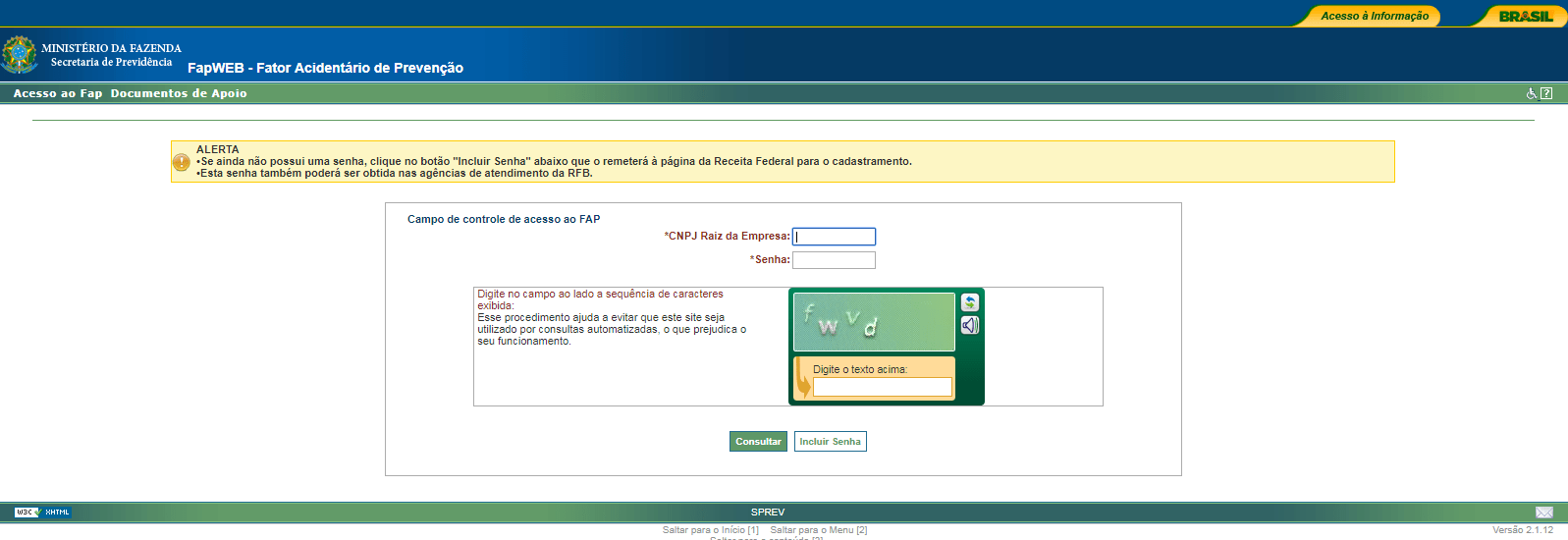Click into the Senha password field
The height and width of the screenshot is (540, 1568).
pyautogui.click(x=834, y=260)
